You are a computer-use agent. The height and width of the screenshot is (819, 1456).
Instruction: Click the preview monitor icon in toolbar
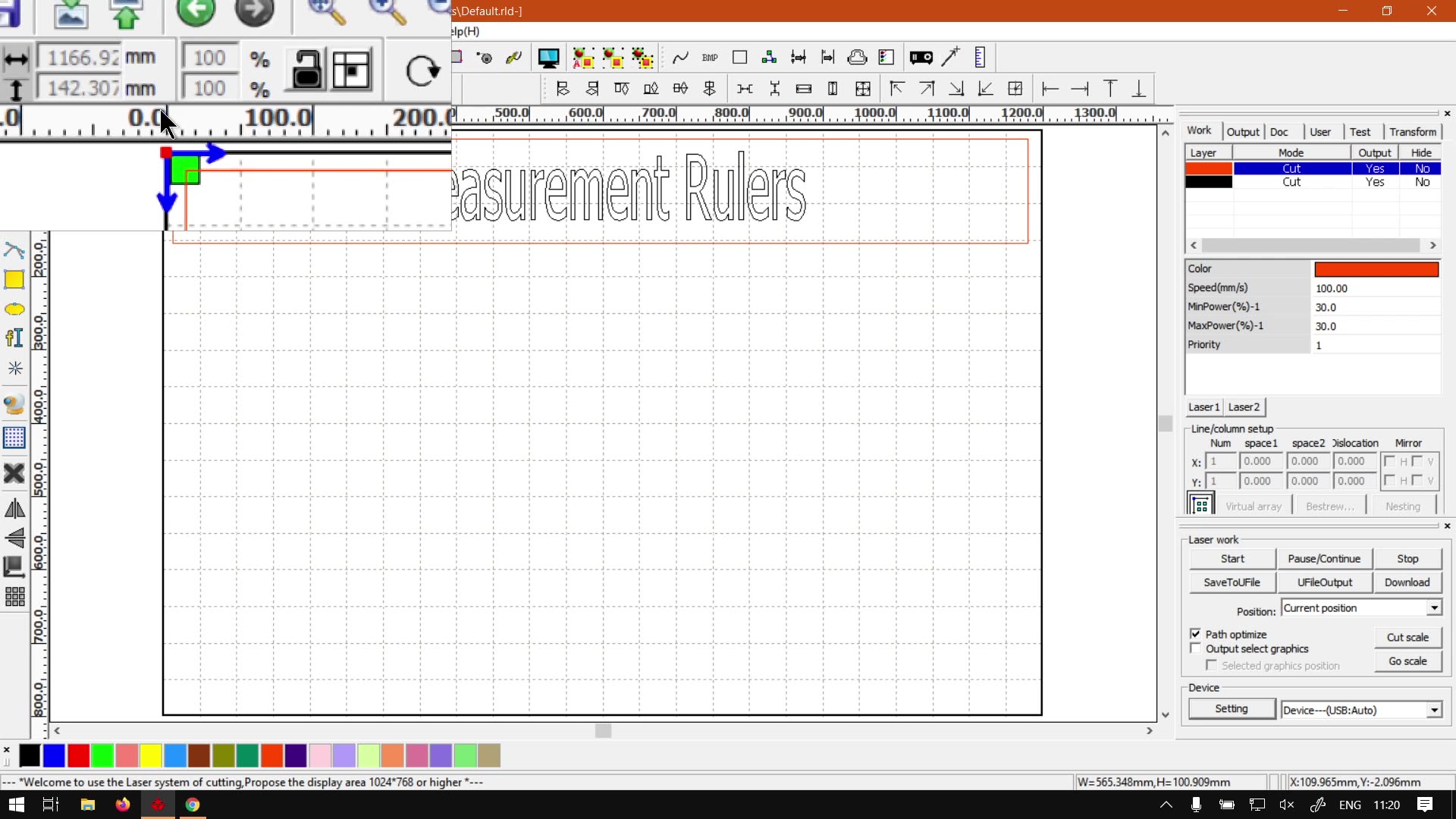(548, 58)
